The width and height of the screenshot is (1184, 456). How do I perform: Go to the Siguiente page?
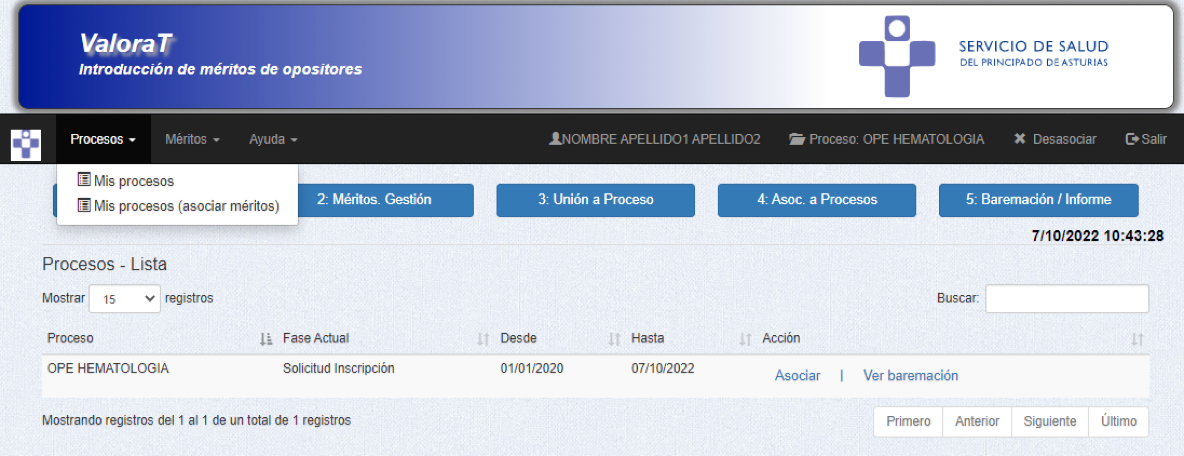point(1049,422)
